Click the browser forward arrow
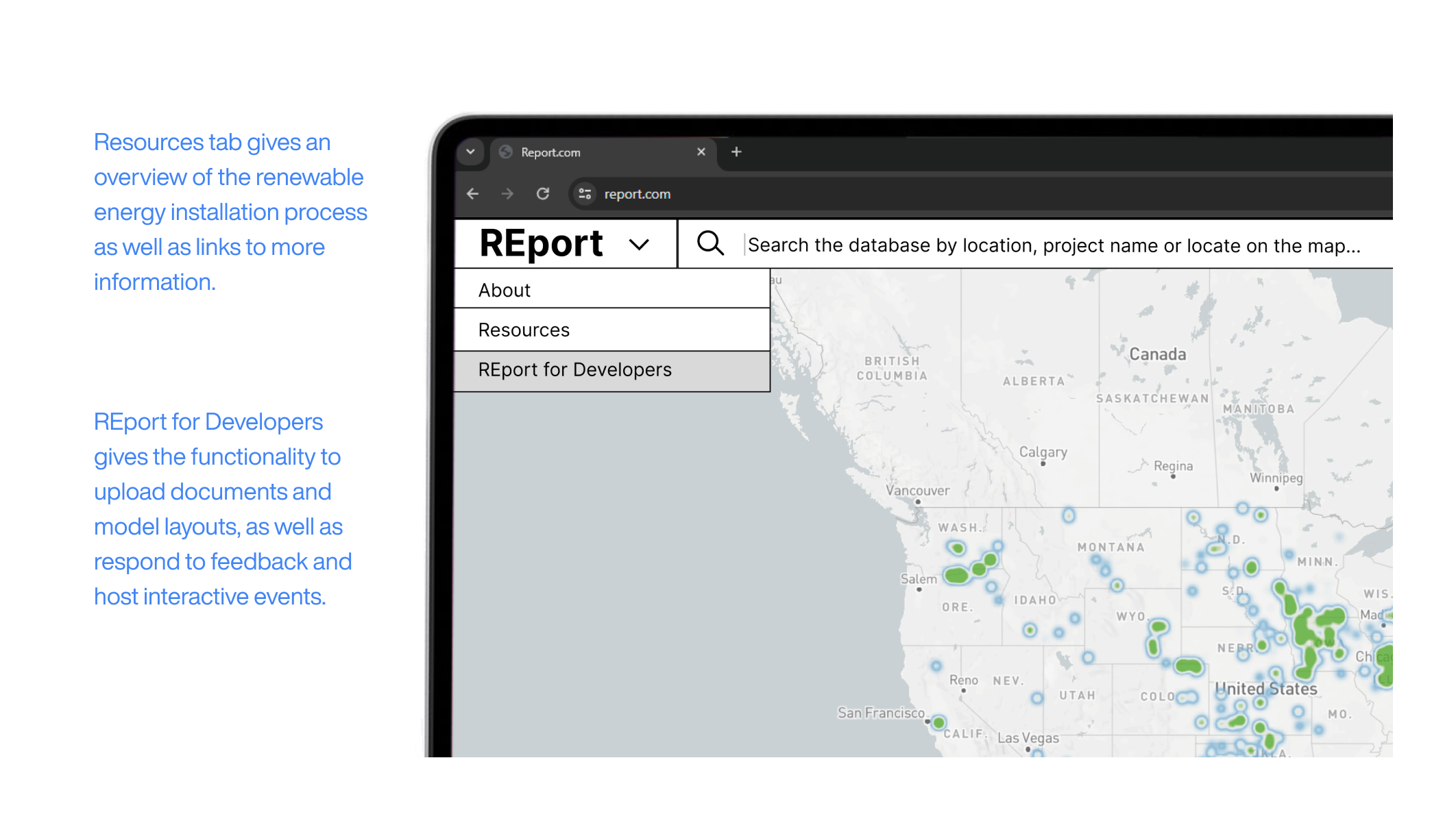The height and width of the screenshot is (819, 1456). click(x=507, y=194)
